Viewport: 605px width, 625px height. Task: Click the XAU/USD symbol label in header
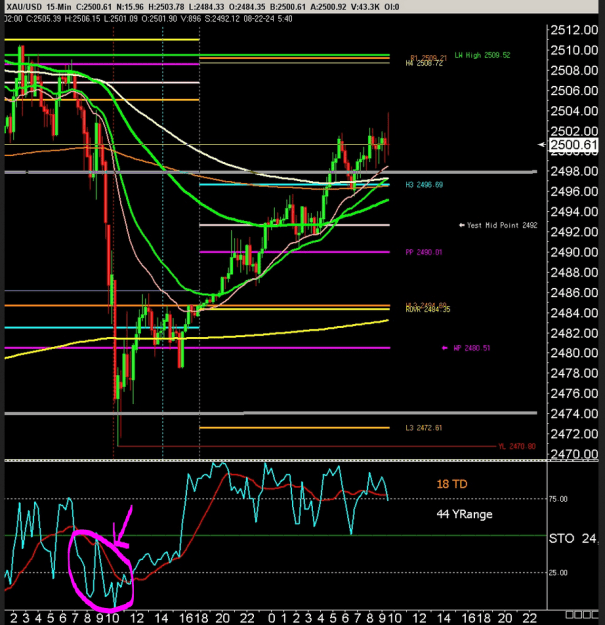tap(24, 7)
